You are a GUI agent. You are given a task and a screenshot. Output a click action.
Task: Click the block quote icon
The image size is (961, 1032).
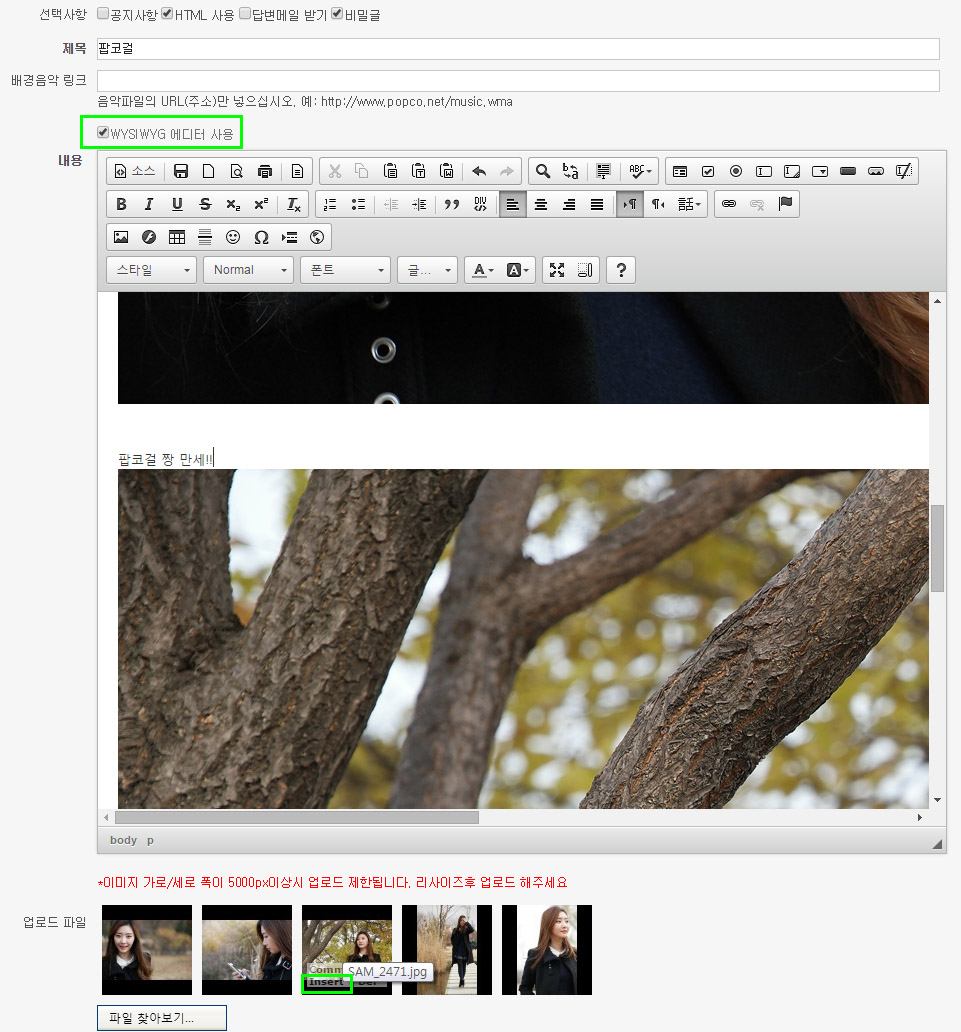pos(451,204)
